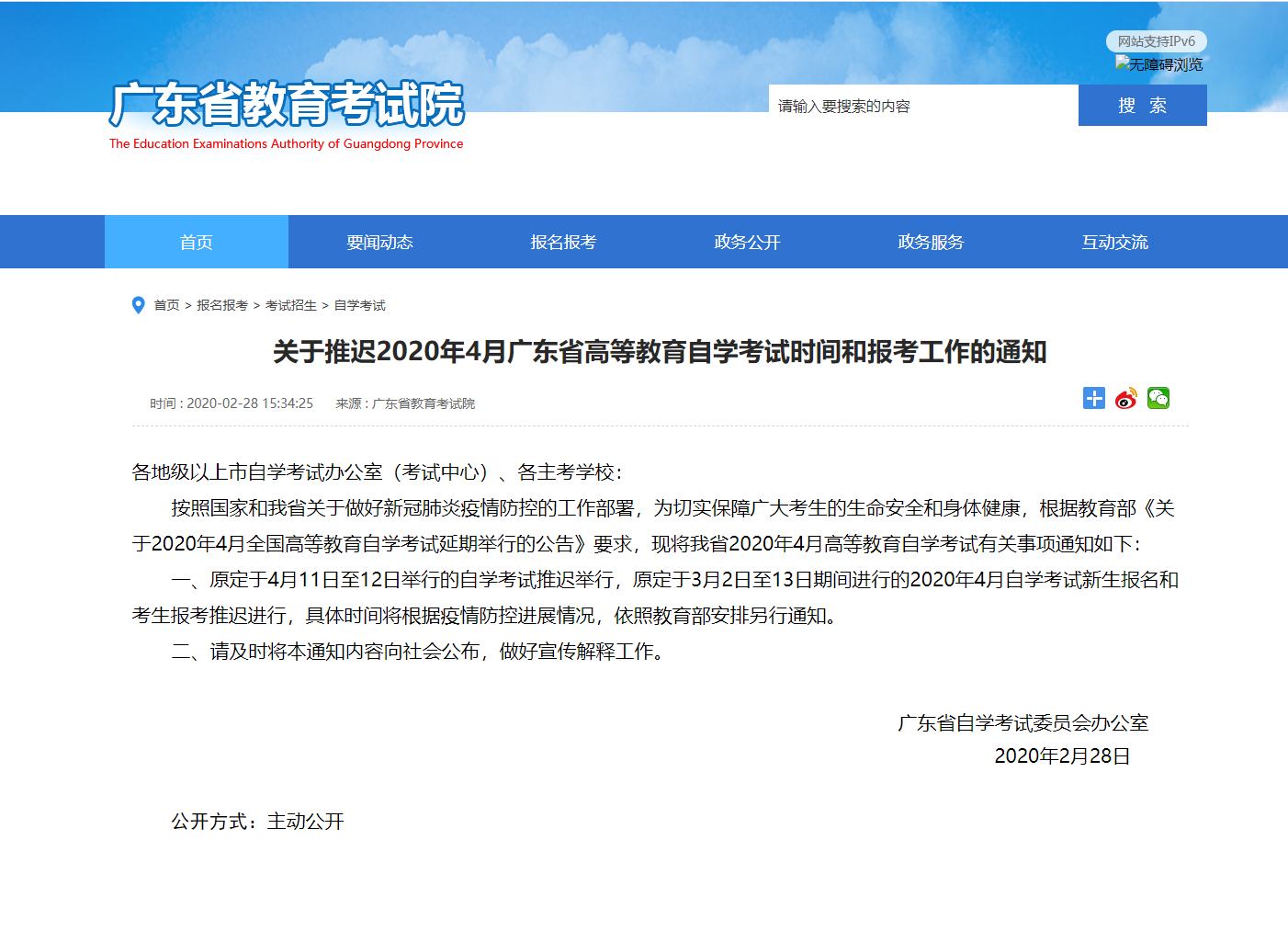Click the article title heading
The width and height of the screenshot is (1288, 931).
tap(660, 352)
